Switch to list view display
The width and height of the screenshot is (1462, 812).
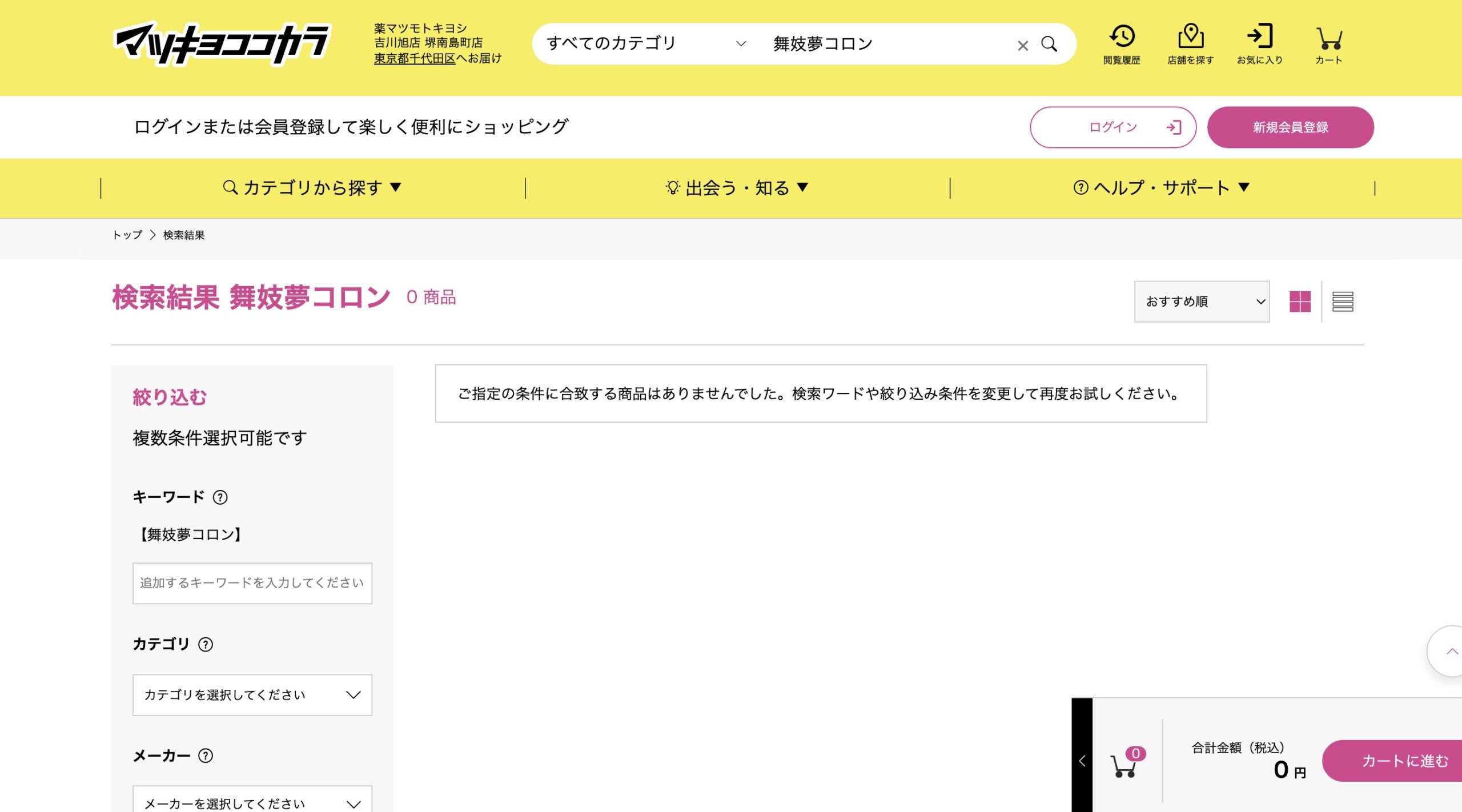(x=1342, y=302)
